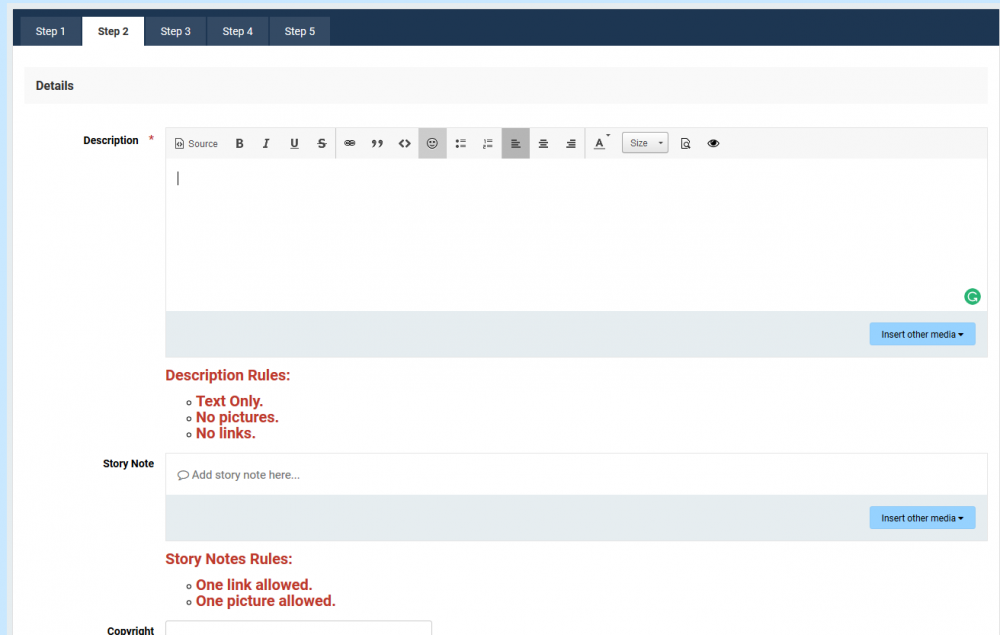Open the Step 5 tab
The image size is (1000, 635).
pyautogui.click(x=299, y=31)
